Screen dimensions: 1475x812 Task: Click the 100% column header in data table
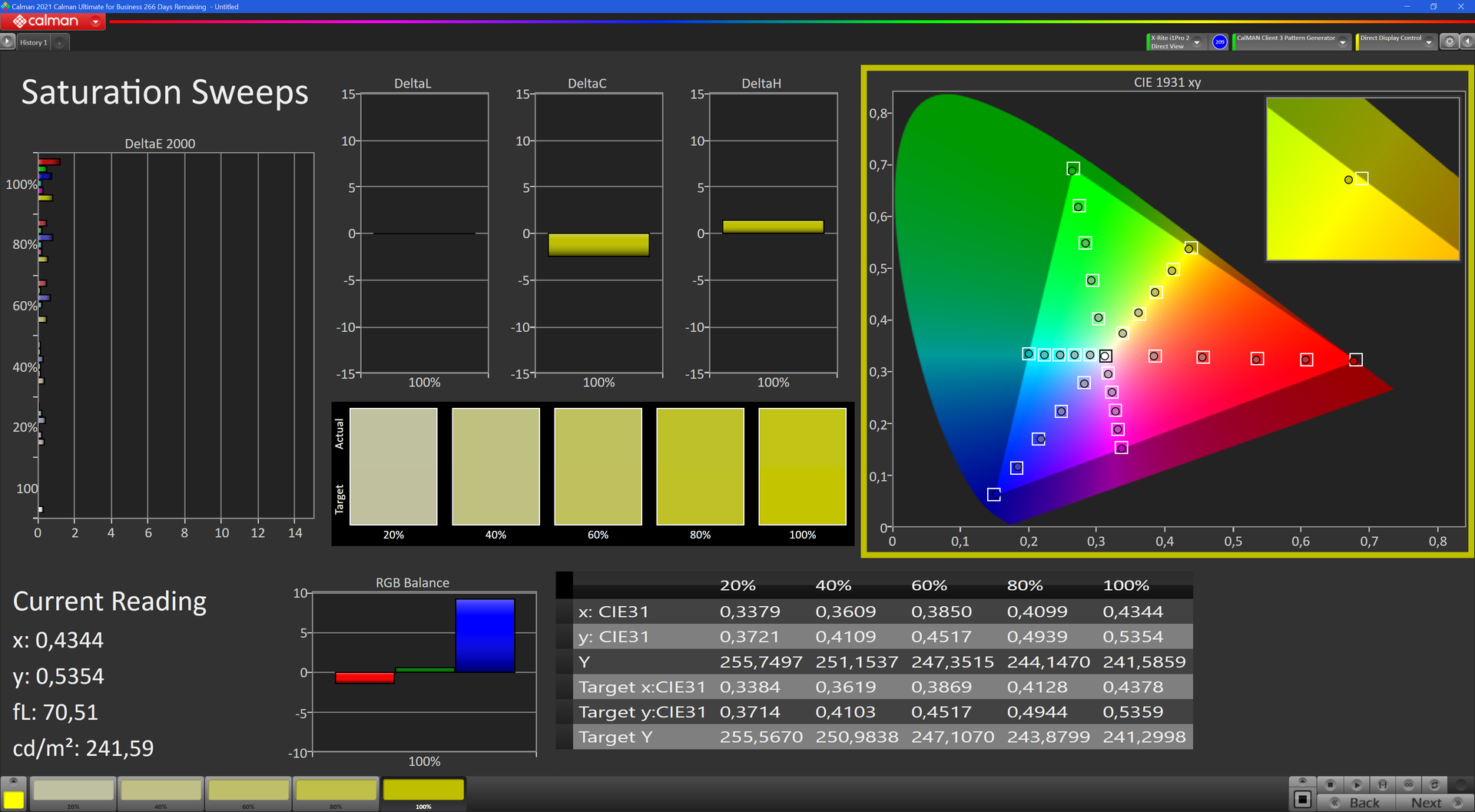(1125, 585)
